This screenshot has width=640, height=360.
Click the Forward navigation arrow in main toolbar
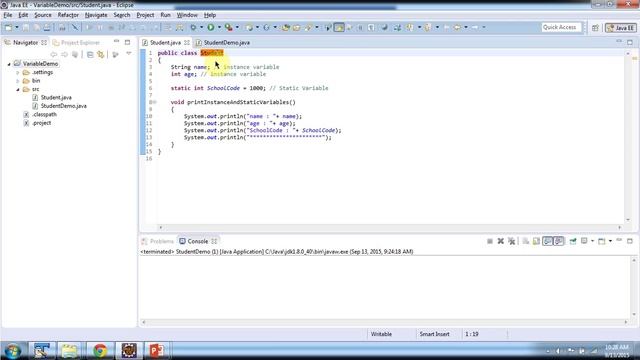(x=475, y=27)
